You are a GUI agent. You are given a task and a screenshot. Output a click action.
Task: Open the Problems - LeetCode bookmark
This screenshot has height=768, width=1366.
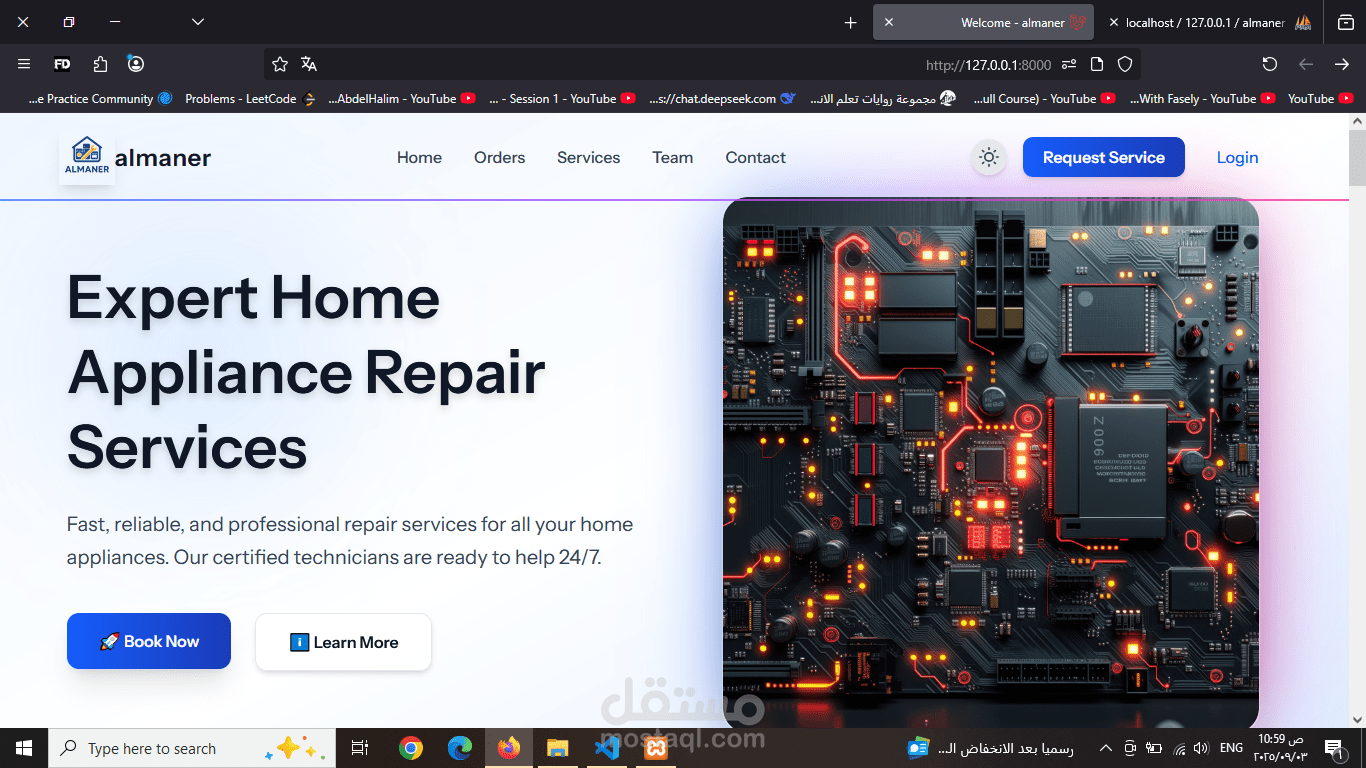pos(250,99)
